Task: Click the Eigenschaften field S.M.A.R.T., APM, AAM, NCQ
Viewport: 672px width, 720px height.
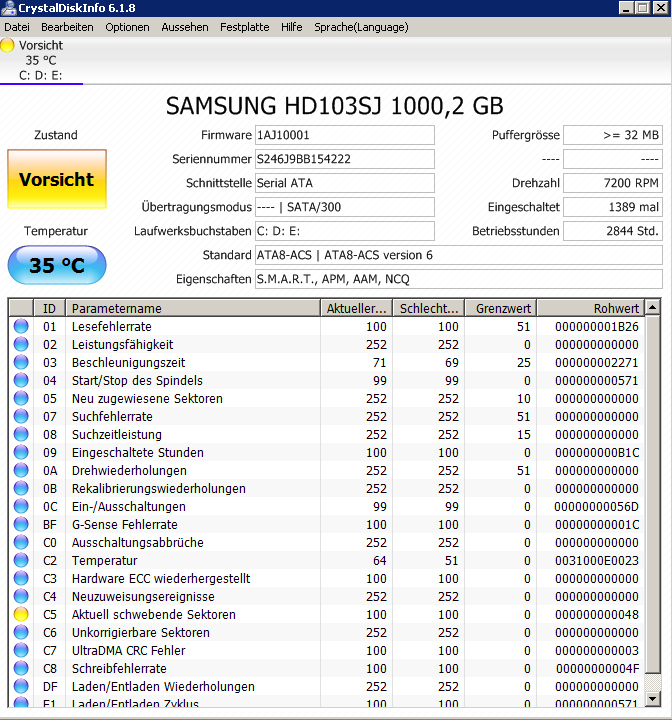Action: coord(458,279)
